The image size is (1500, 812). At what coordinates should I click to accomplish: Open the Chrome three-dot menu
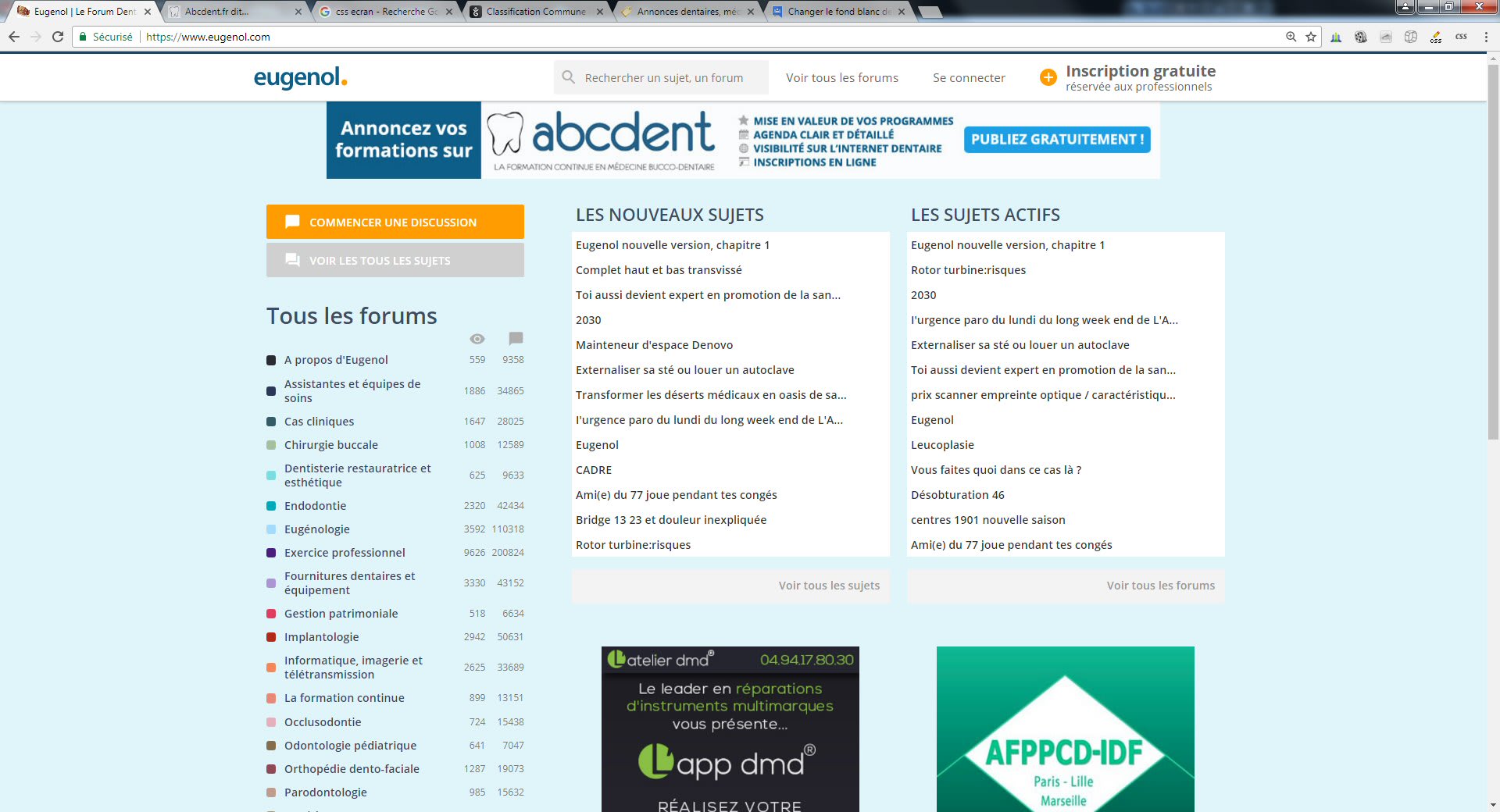coord(1486,37)
